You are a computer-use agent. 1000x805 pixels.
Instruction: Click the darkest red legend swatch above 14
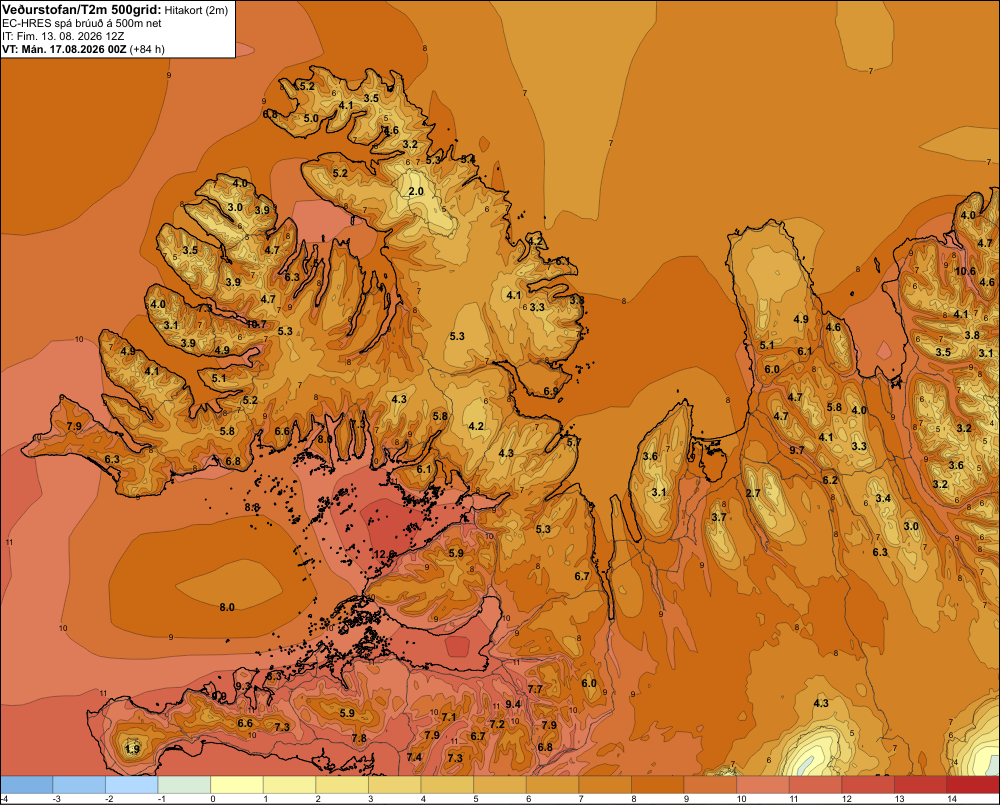point(973,785)
